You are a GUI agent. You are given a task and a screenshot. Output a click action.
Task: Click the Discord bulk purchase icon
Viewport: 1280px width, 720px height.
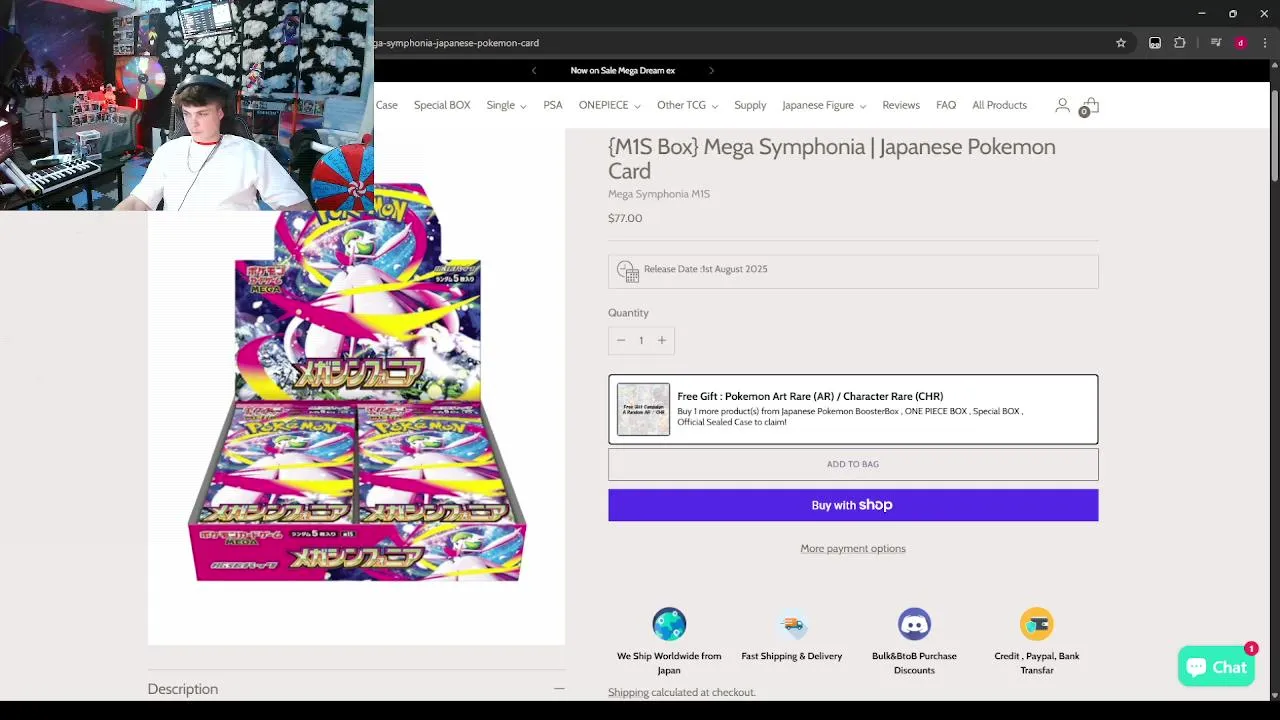(914, 624)
